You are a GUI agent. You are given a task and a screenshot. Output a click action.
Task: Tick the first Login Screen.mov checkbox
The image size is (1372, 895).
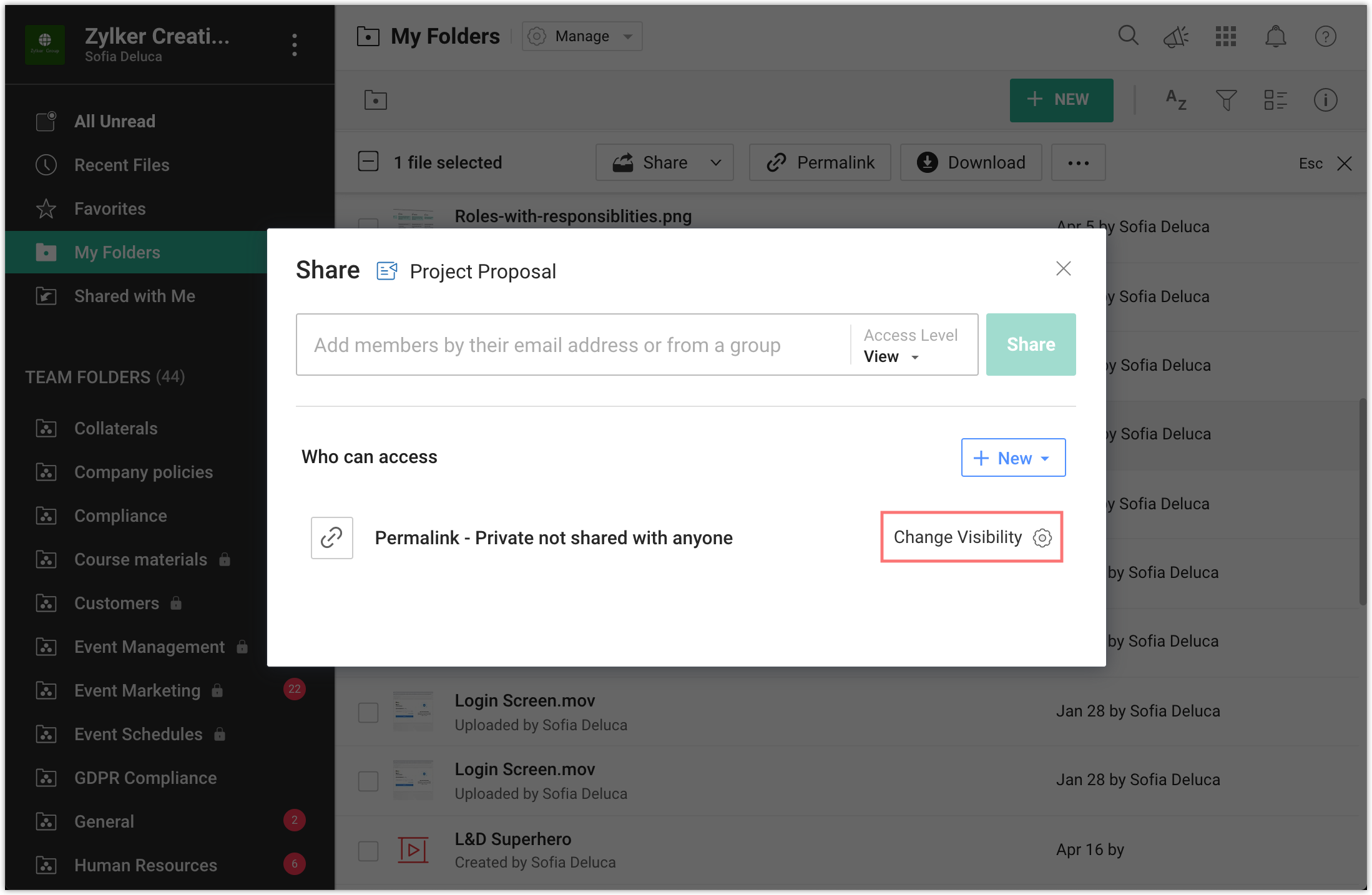tap(368, 712)
